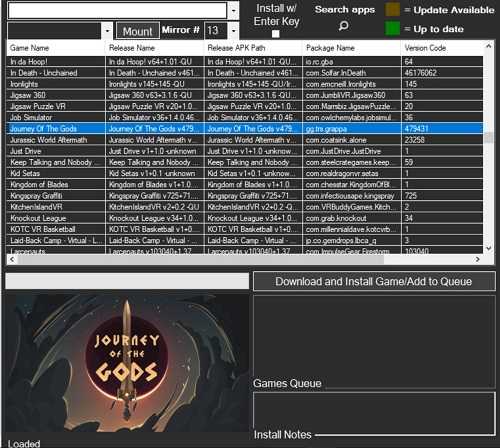The image size is (500, 448).
Task: Click the progress bar above the thumbnail
Action: click(x=127, y=281)
